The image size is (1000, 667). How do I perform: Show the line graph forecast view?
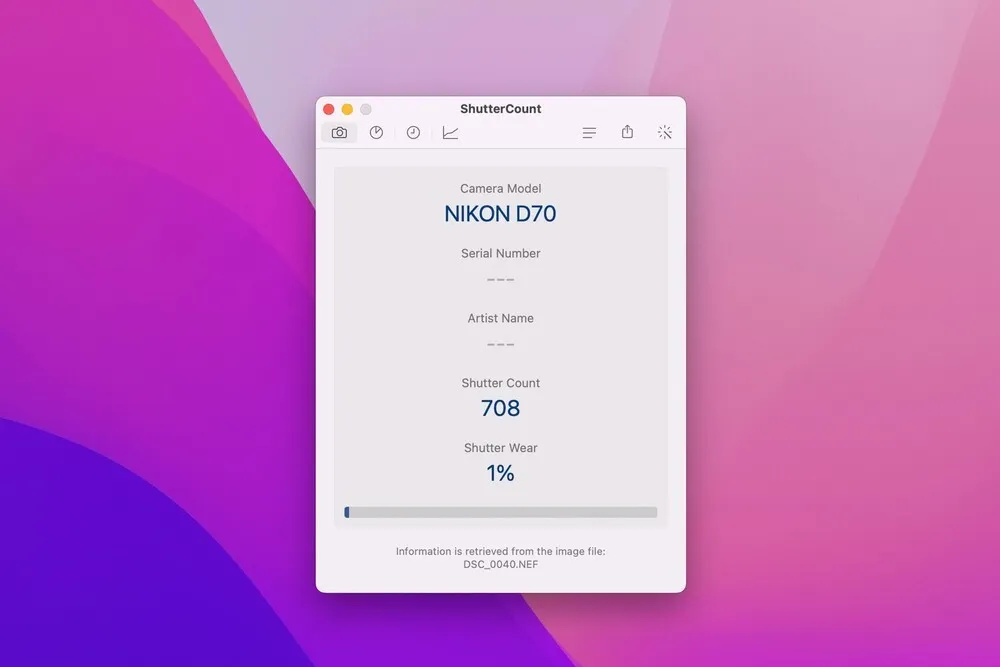(451, 133)
